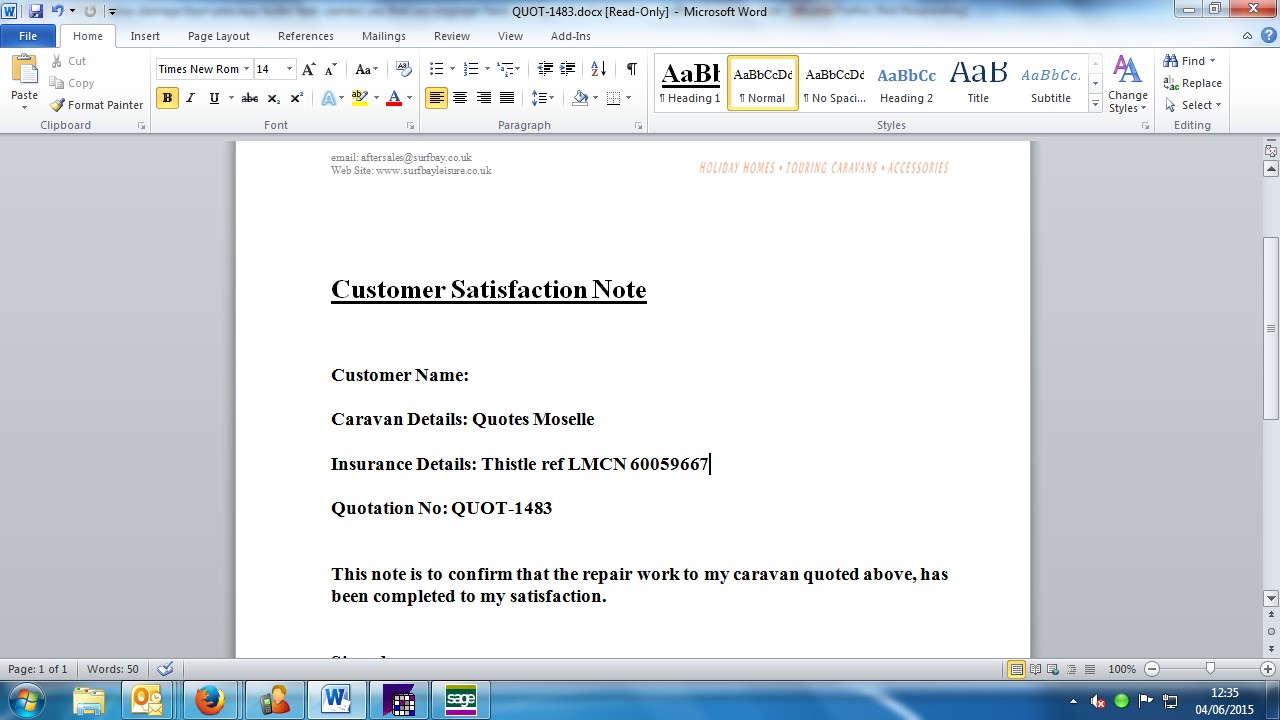Open Firefox from the taskbar
The width and height of the screenshot is (1280, 720).
click(210, 700)
